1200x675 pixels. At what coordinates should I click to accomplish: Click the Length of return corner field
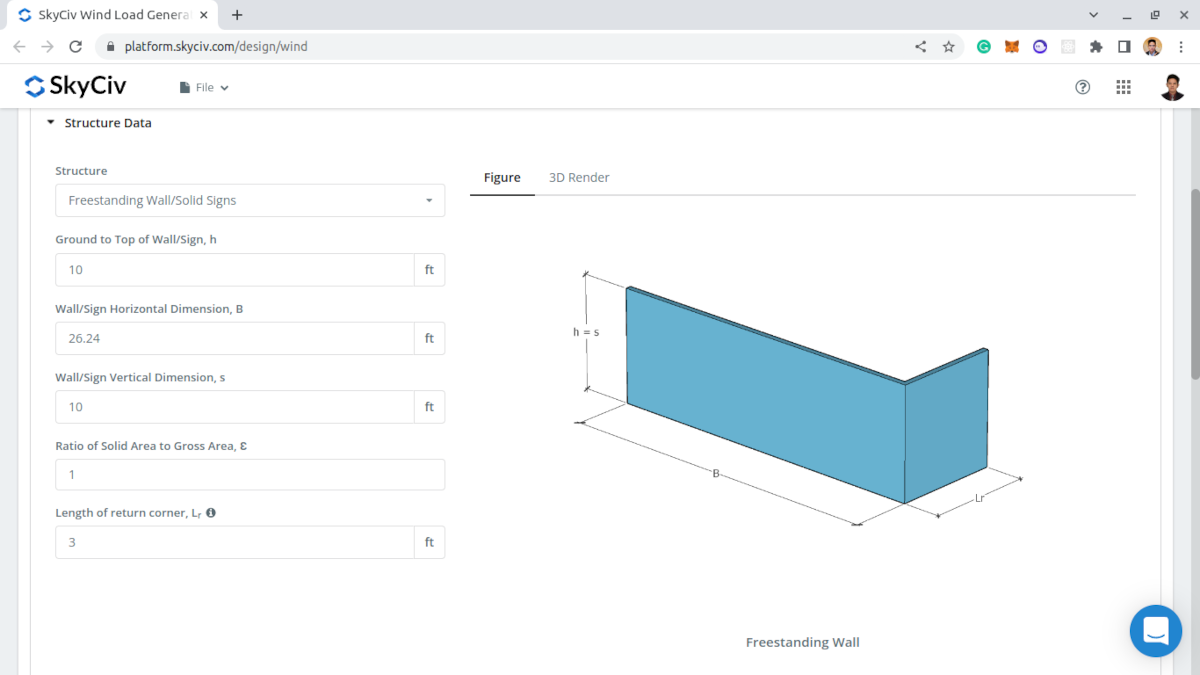click(x=235, y=542)
